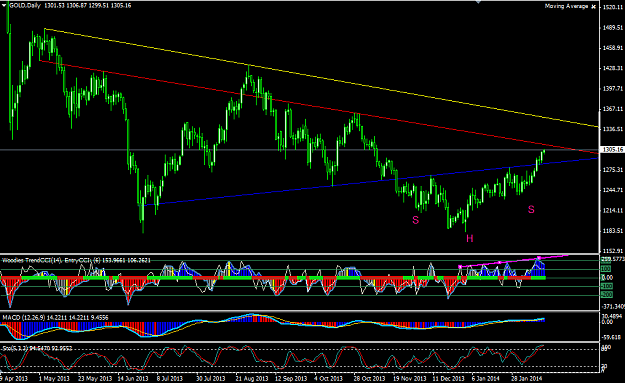Viewport: 625px width, 383px height.
Task: Click the 1336.51 price scale value
Action: pyautogui.click(x=613, y=129)
